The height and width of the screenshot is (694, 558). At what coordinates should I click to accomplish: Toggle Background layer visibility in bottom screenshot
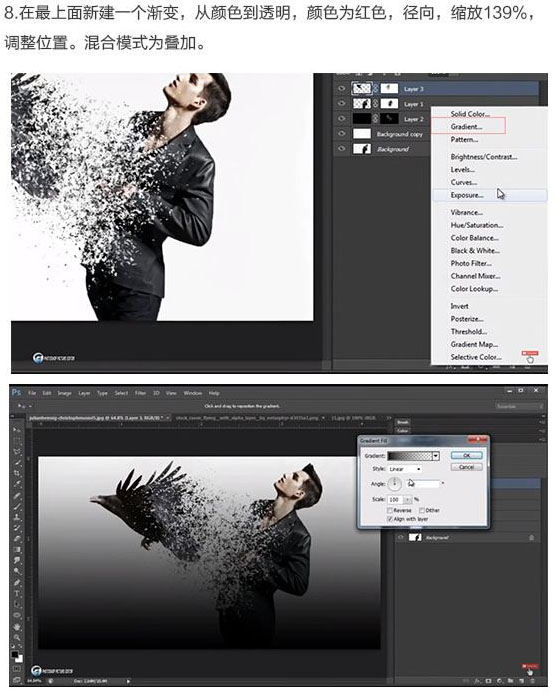click(x=400, y=537)
